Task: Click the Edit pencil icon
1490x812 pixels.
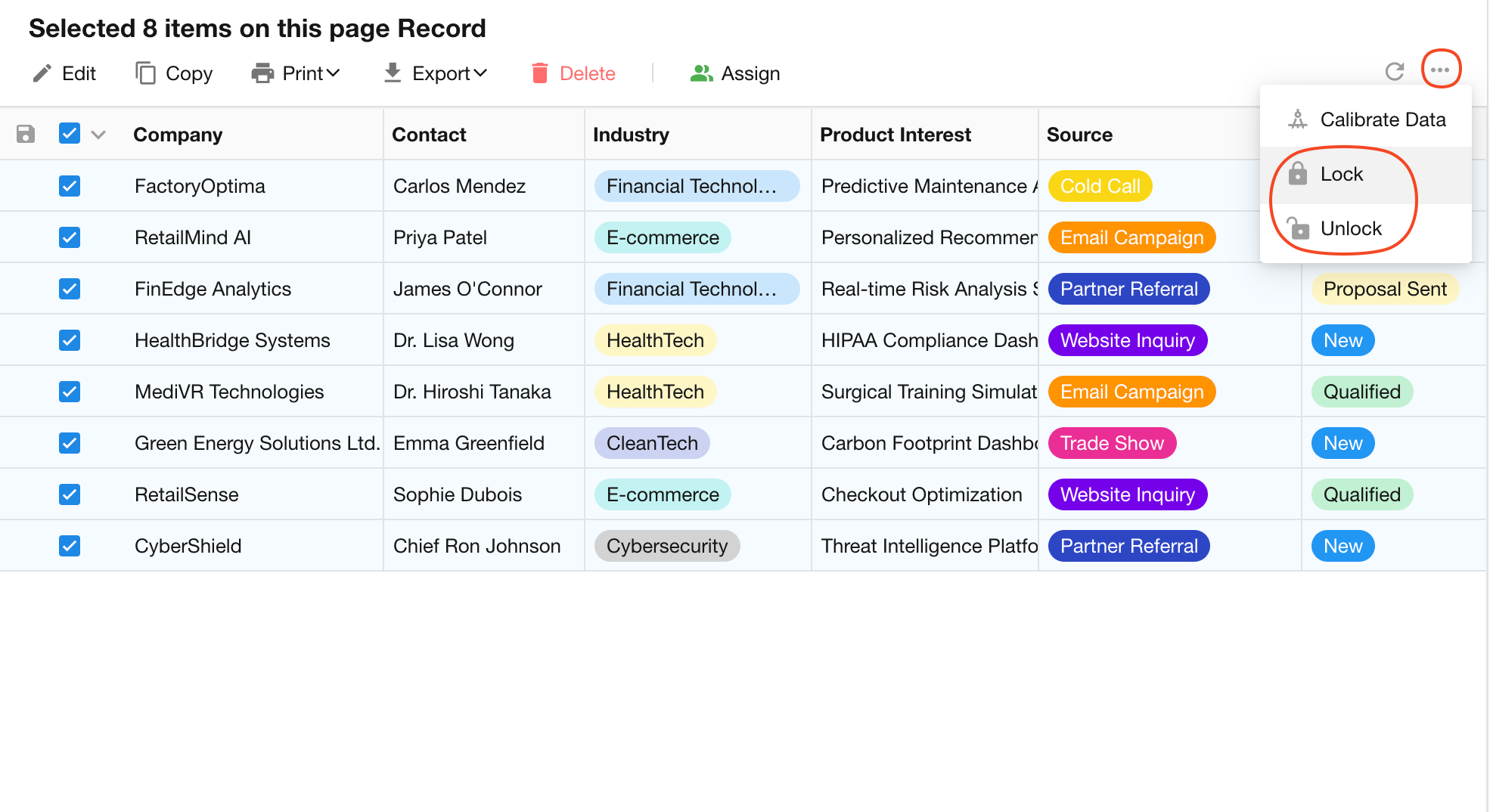Action: 42,73
